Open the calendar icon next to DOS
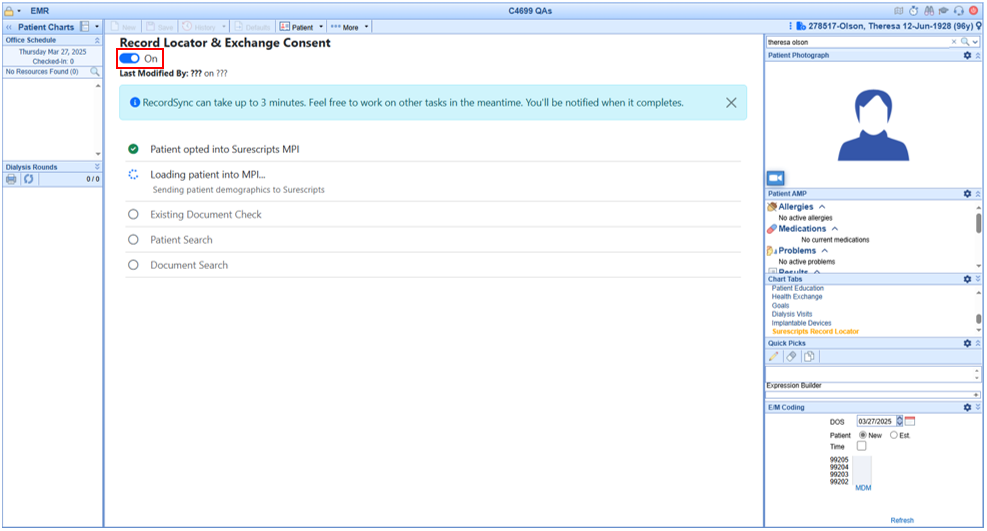The image size is (987, 531). click(910, 421)
